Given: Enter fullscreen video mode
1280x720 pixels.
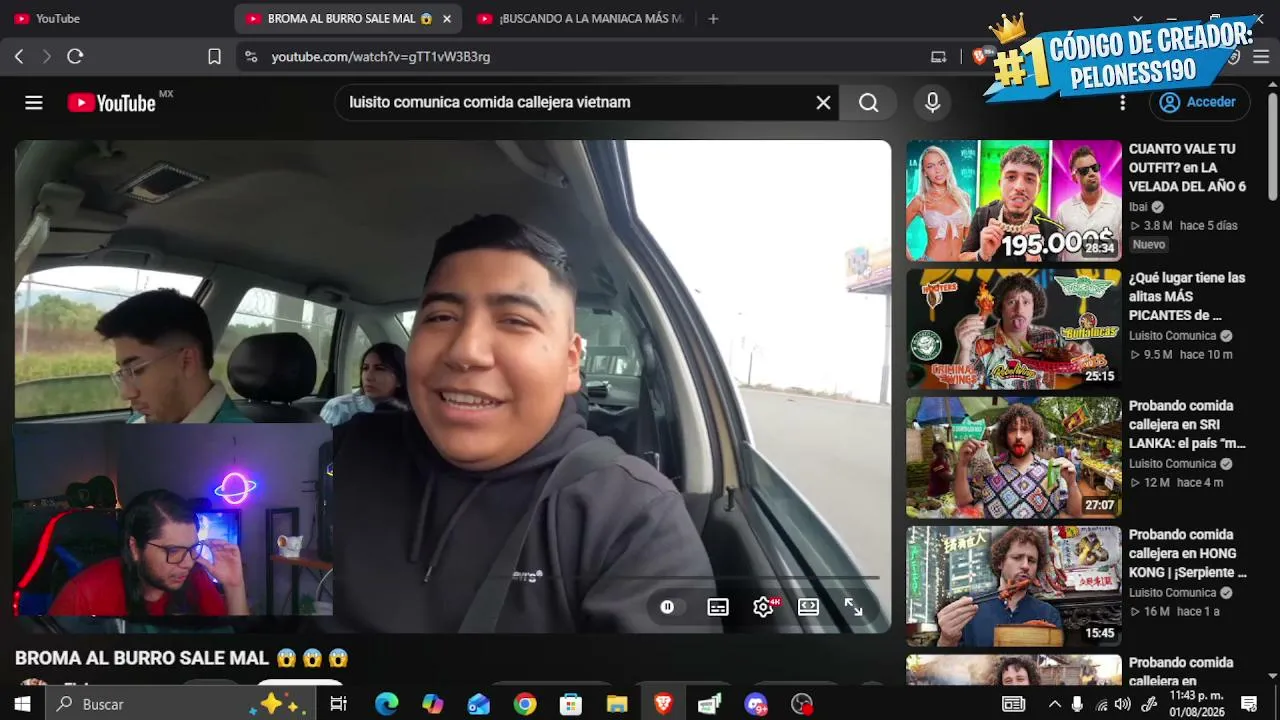Looking at the screenshot, I should (x=853, y=607).
